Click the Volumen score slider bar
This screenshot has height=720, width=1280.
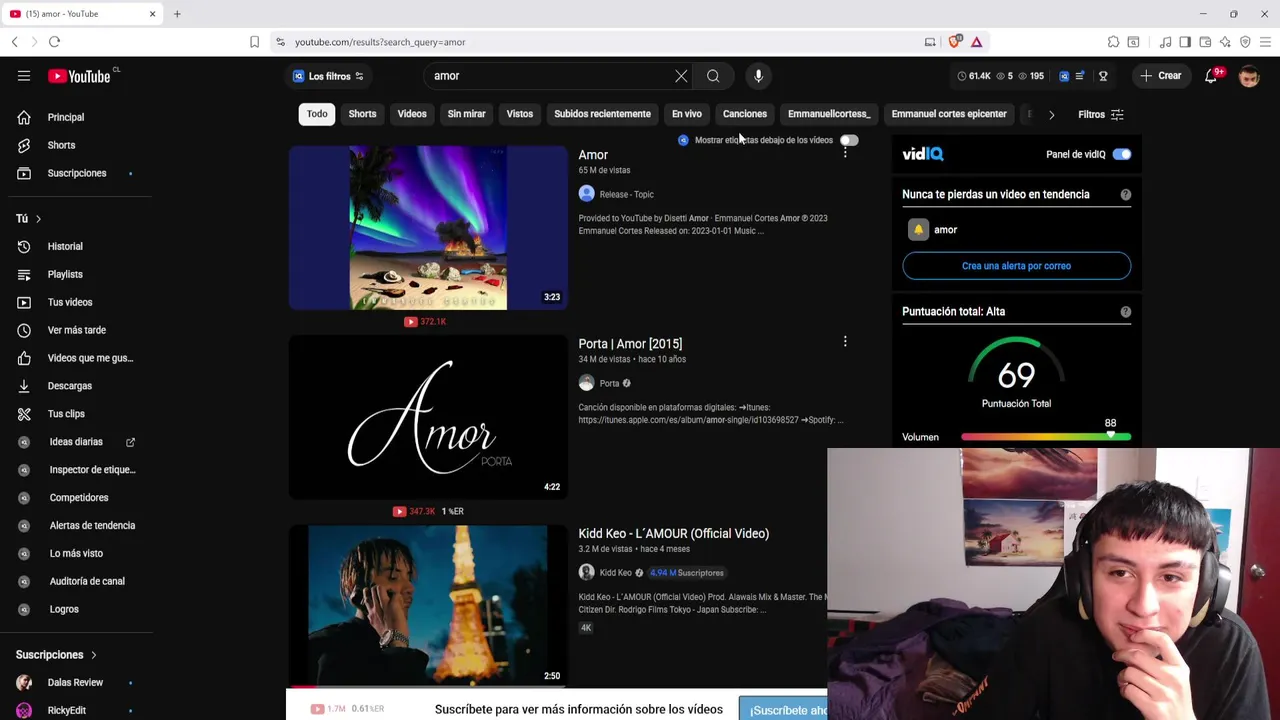click(1046, 437)
